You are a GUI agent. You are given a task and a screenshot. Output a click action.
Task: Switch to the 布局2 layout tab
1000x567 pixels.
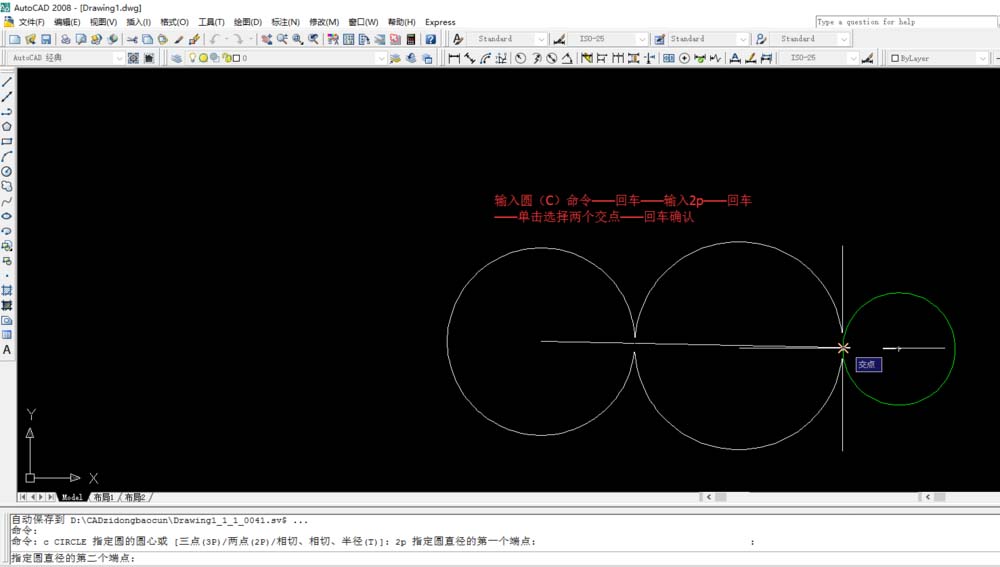pos(135,497)
